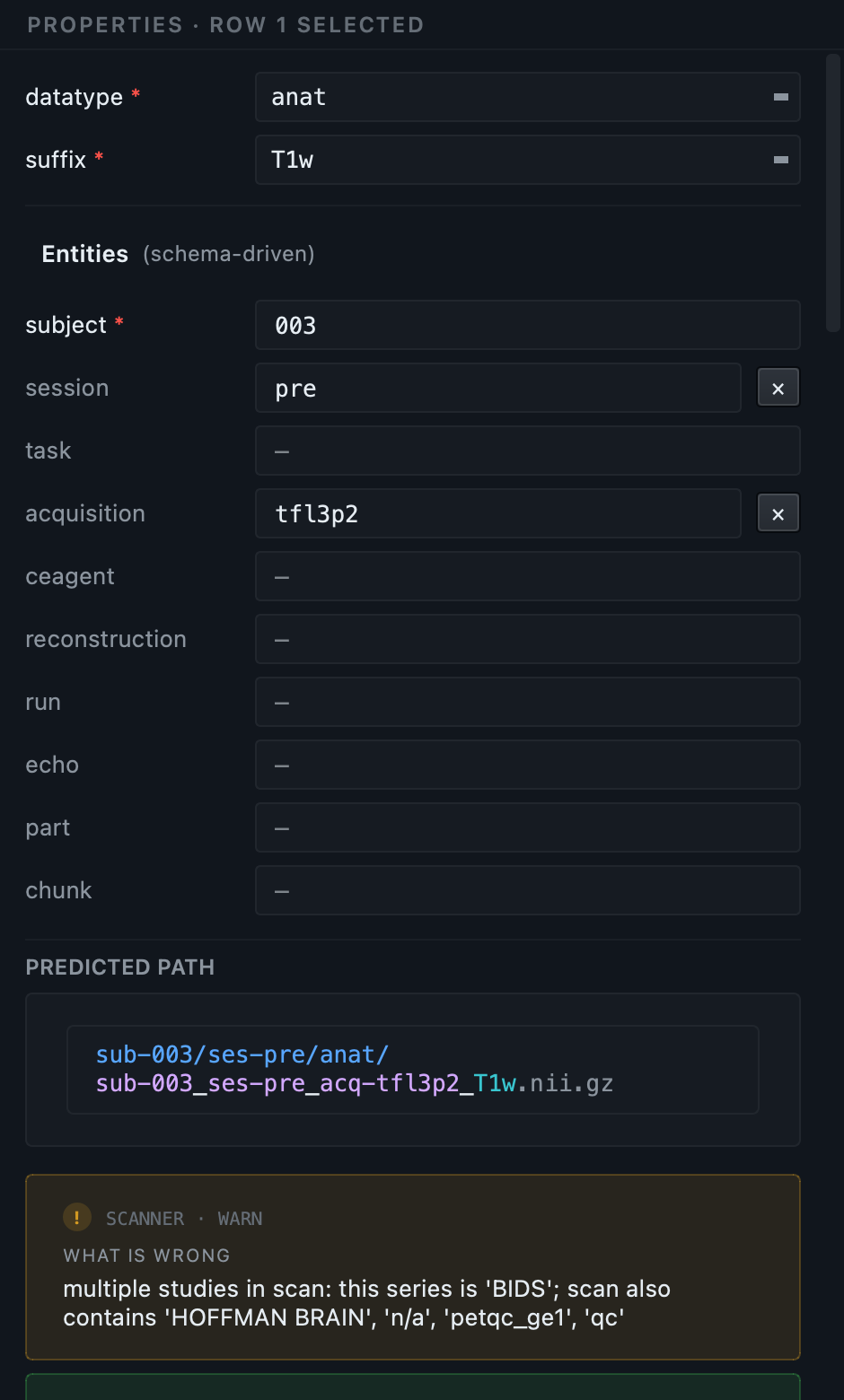Screen dimensions: 844x1400
Task: Click the empty task entity field
Action: (x=528, y=451)
